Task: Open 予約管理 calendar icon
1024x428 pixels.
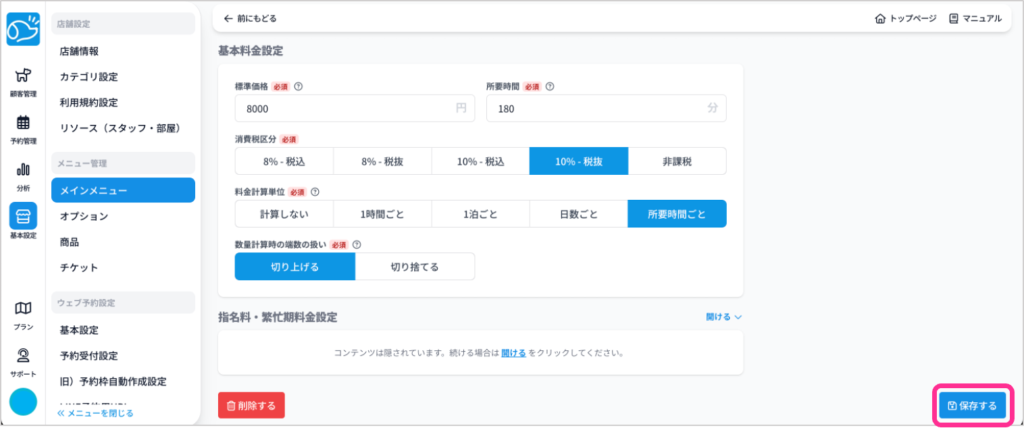Action: pyautogui.click(x=22, y=129)
